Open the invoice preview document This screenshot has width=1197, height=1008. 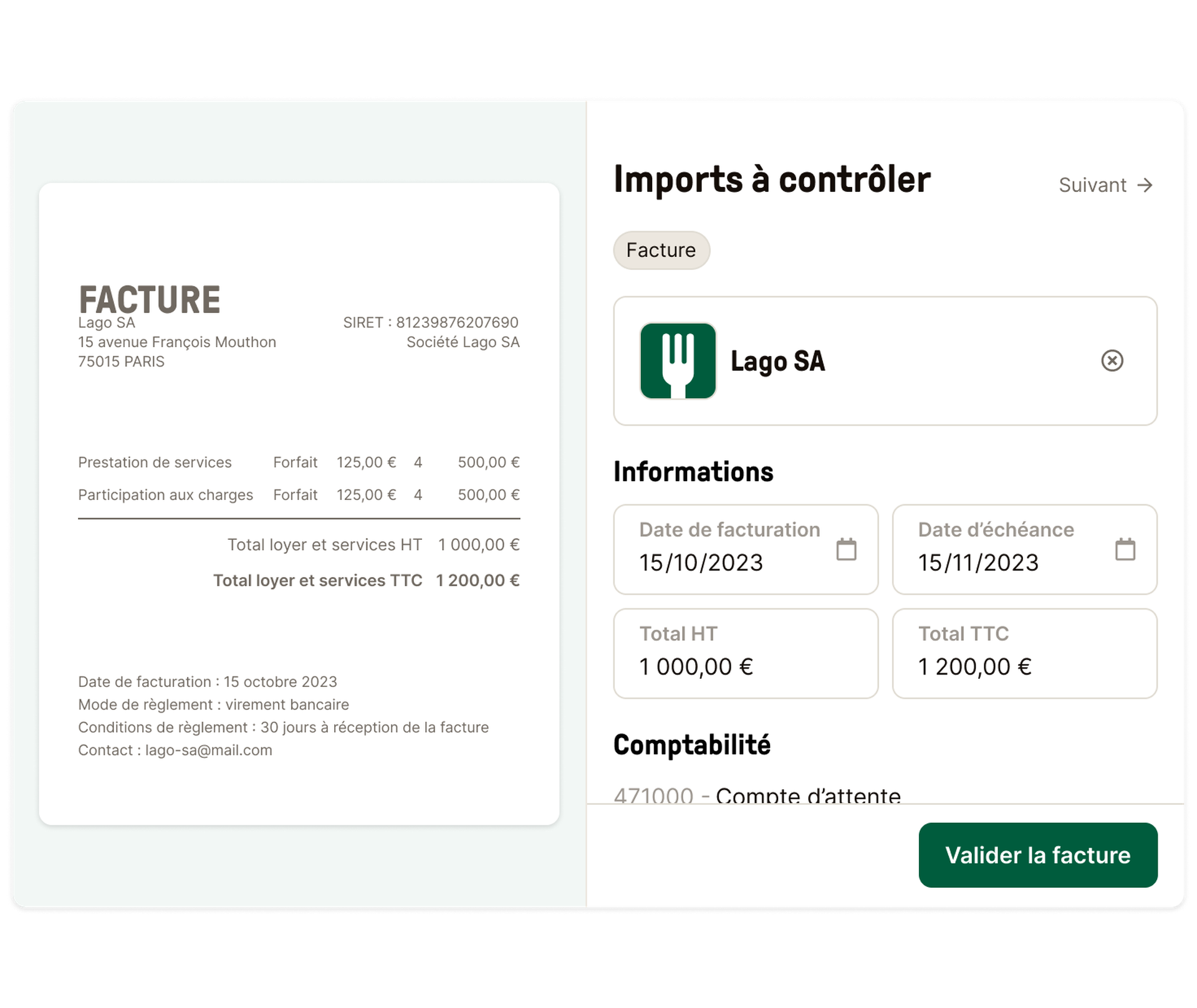click(299, 499)
